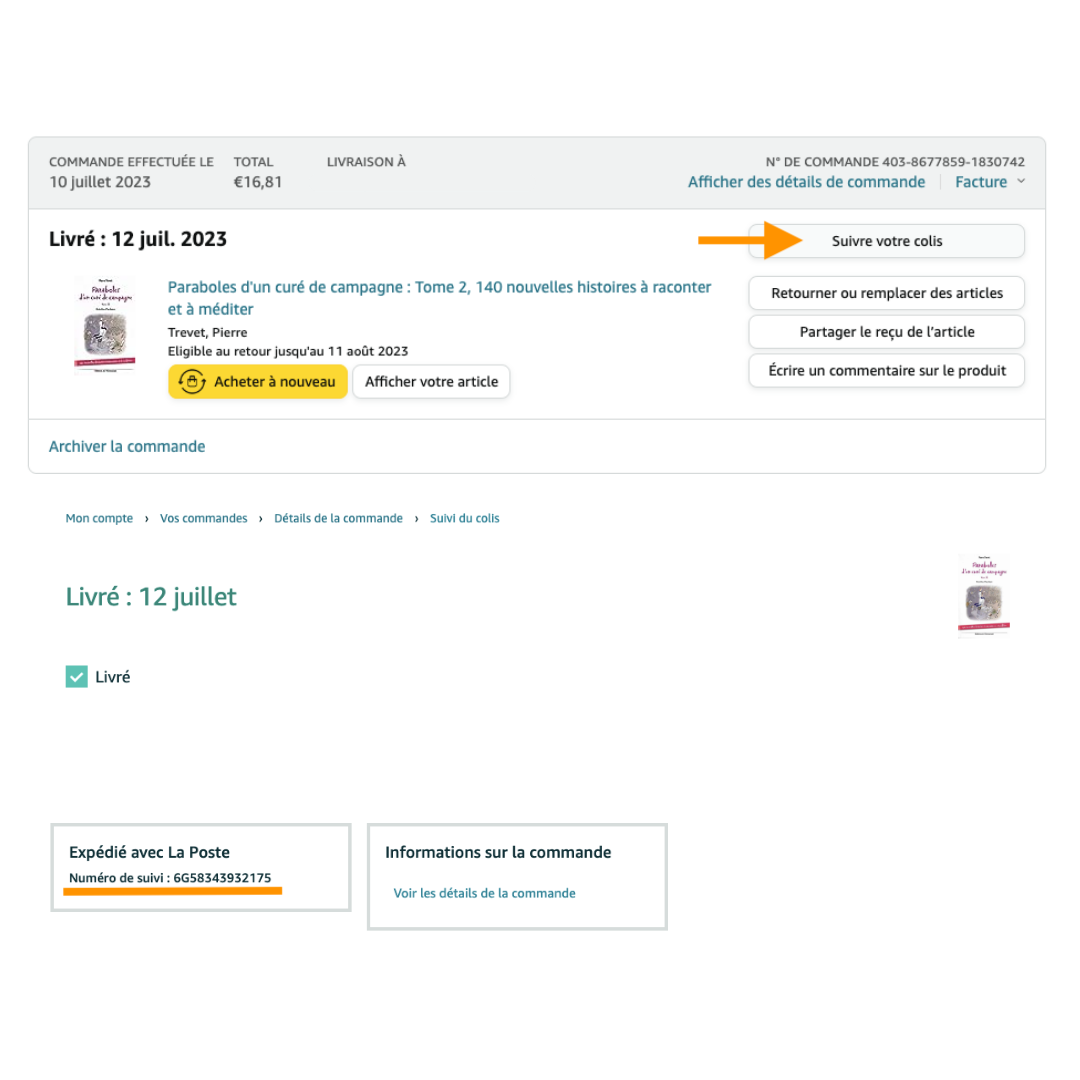Expand the breadcrumb chevron after Vos commandes
This screenshot has height=1080, width=1080.
coord(261,518)
